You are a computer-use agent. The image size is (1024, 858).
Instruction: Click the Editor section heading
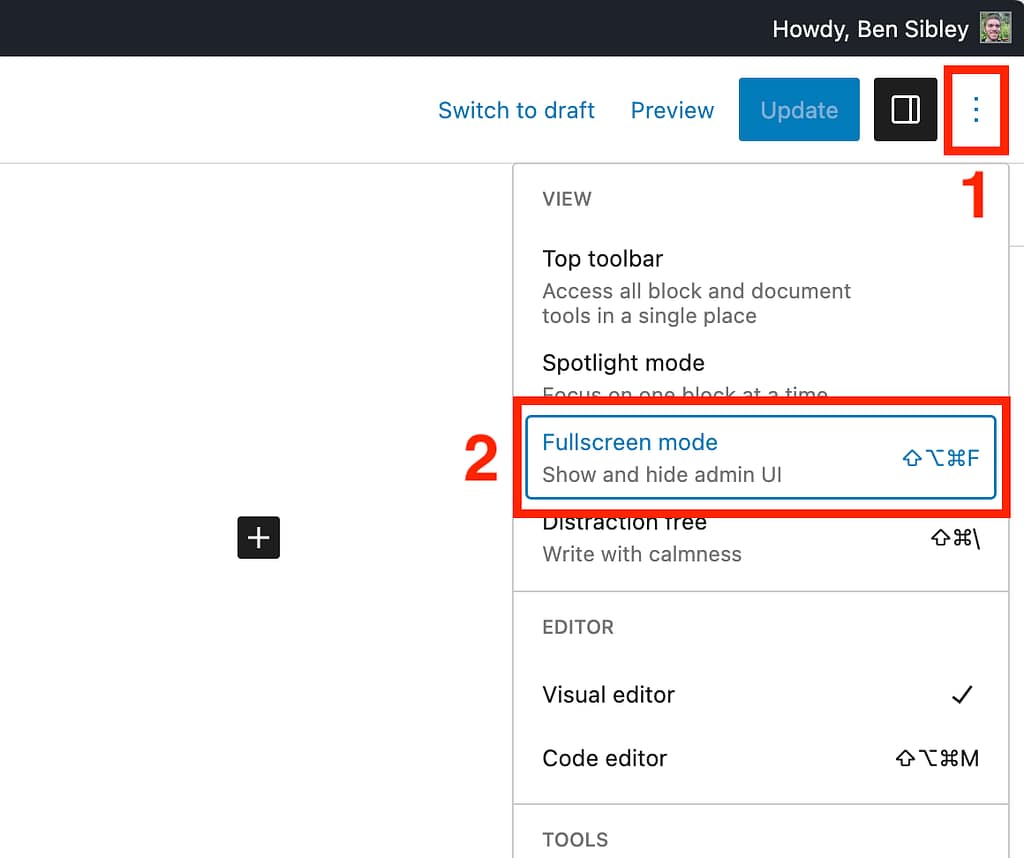(578, 627)
